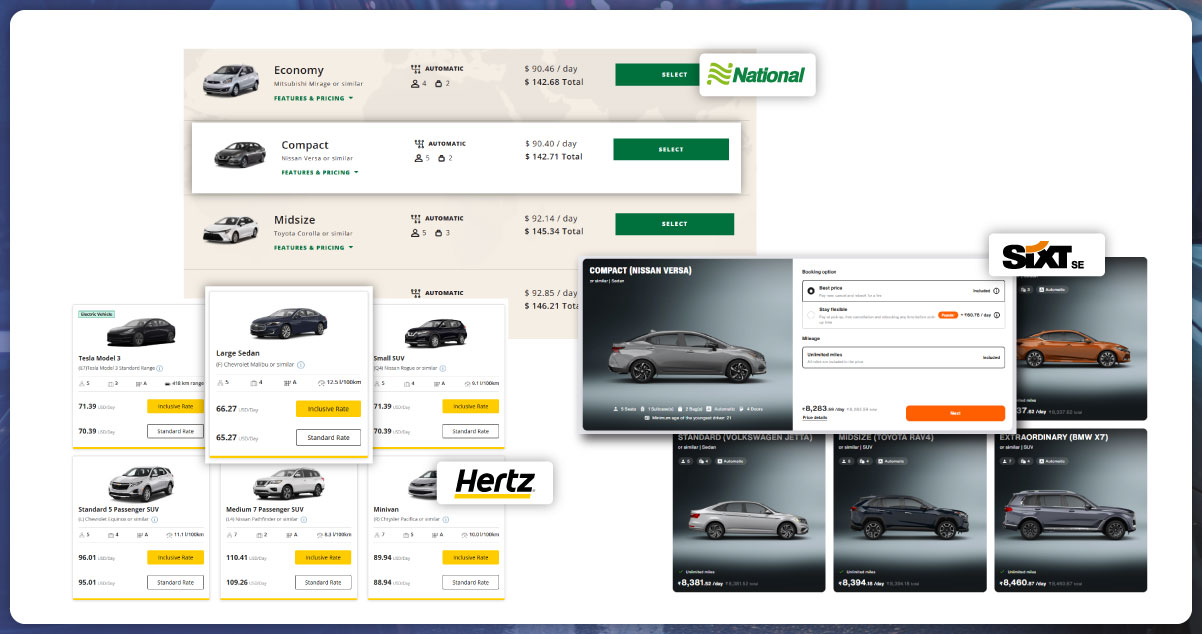
Task: Click the transmission icon in the Compact row
Action: click(419, 144)
